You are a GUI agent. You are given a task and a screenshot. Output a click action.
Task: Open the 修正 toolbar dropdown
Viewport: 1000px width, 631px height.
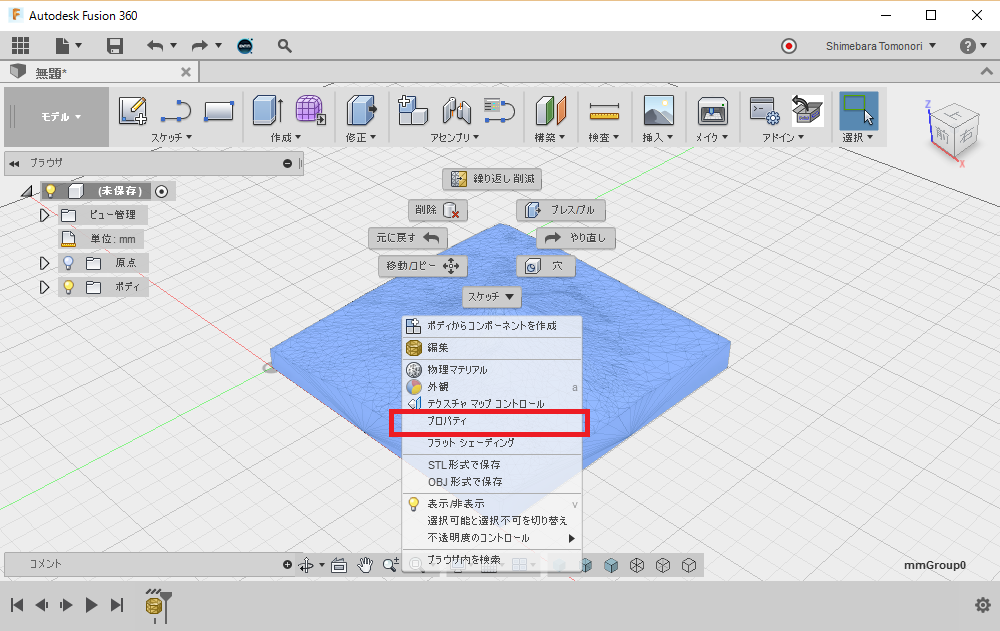click(360, 137)
